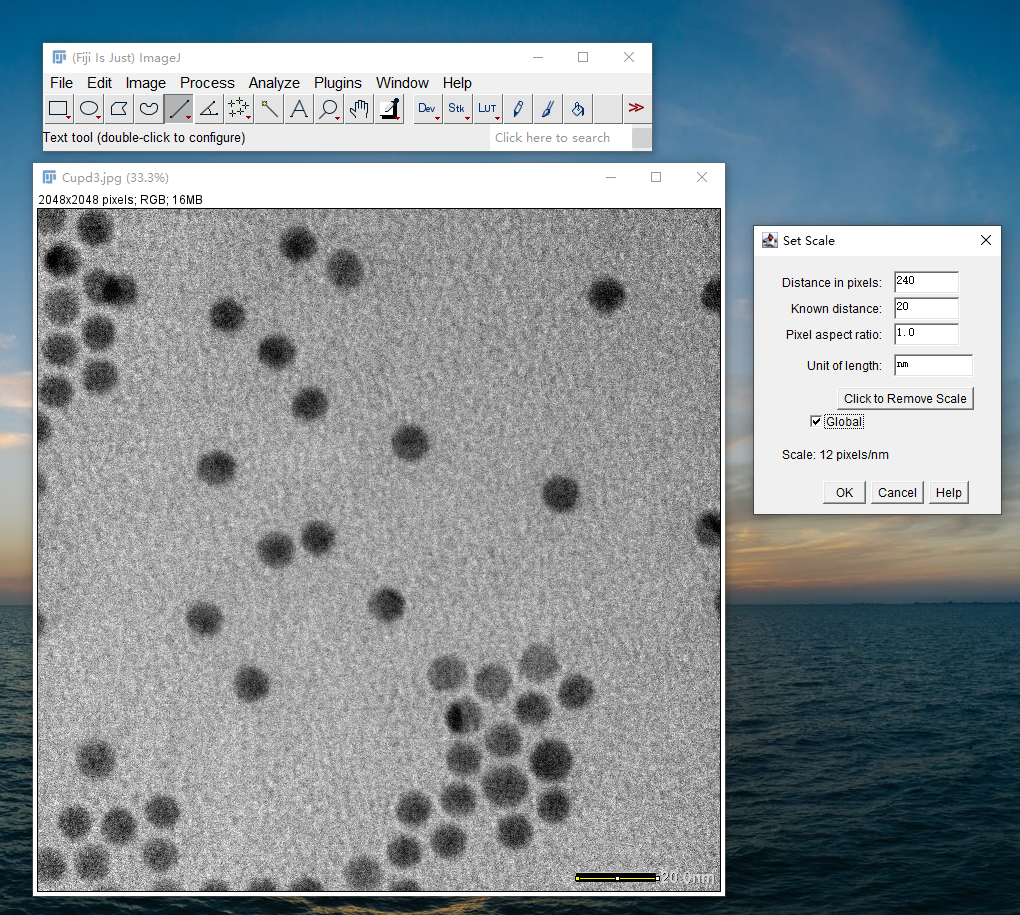Expand the LUT lookup tables menu
This screenshot has height=915, width=1020.
pos(487,108)
